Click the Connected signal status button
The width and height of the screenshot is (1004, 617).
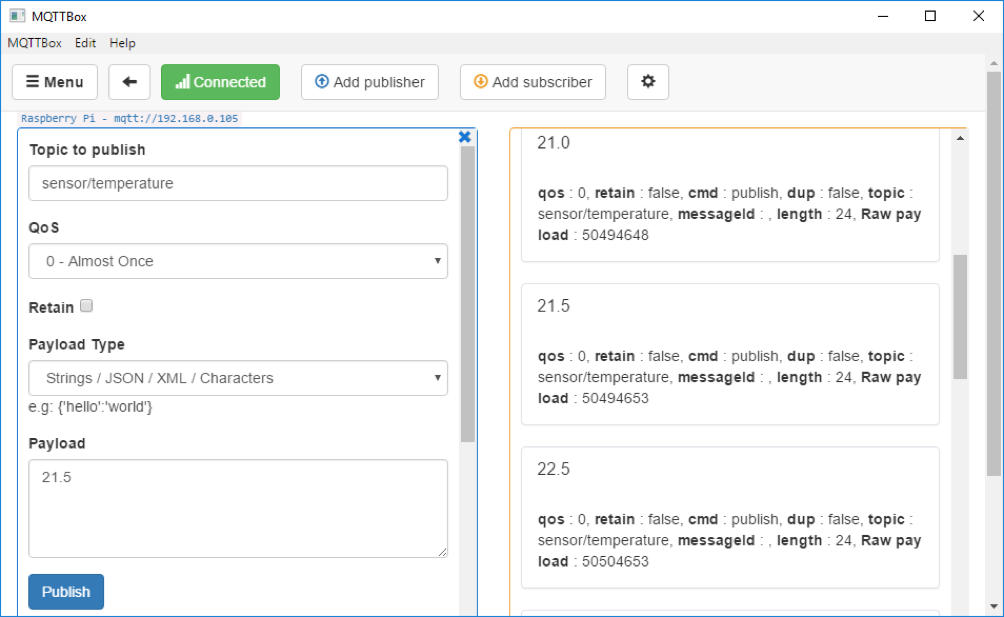[220, 82]
